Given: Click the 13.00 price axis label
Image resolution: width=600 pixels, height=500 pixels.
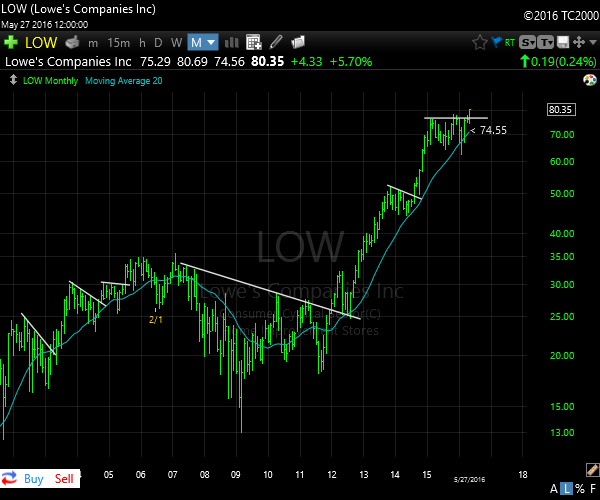Looking at the screenshot, I should (x=562, y=433).
